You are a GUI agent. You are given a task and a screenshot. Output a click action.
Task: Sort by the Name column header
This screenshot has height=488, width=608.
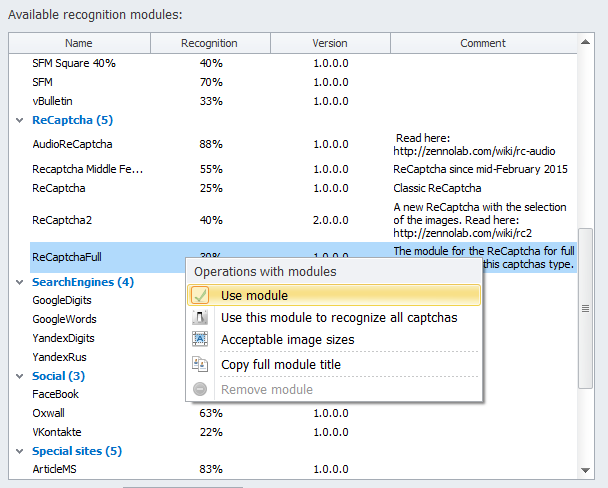pyautogui.click(x=79, y=43)
